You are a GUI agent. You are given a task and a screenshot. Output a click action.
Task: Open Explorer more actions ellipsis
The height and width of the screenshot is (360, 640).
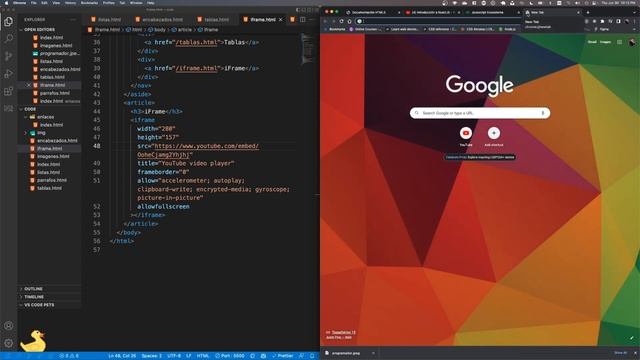coord(73,19)
